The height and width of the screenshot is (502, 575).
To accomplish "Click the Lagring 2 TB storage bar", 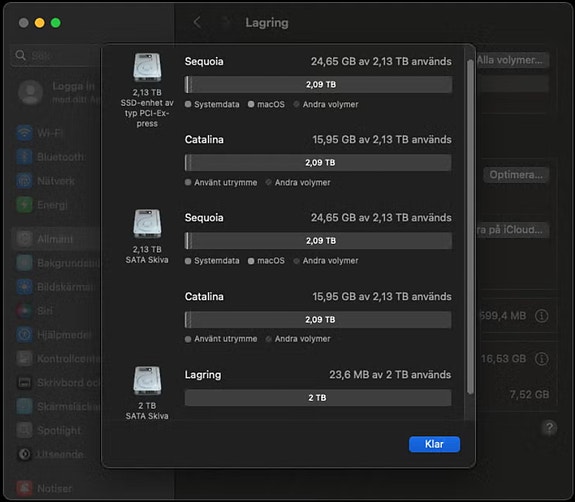I will click(x=318, y=397).
